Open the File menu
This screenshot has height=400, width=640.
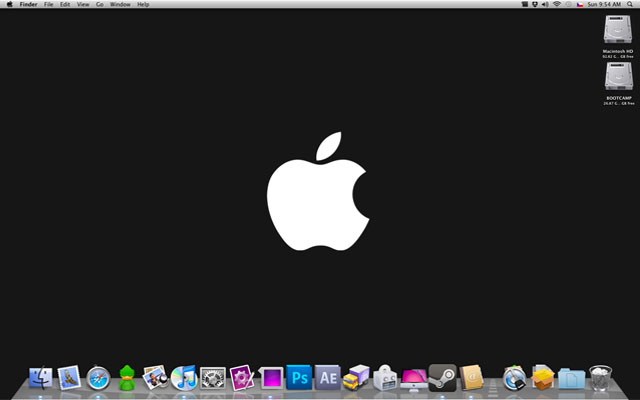click(x=48, y=5)
